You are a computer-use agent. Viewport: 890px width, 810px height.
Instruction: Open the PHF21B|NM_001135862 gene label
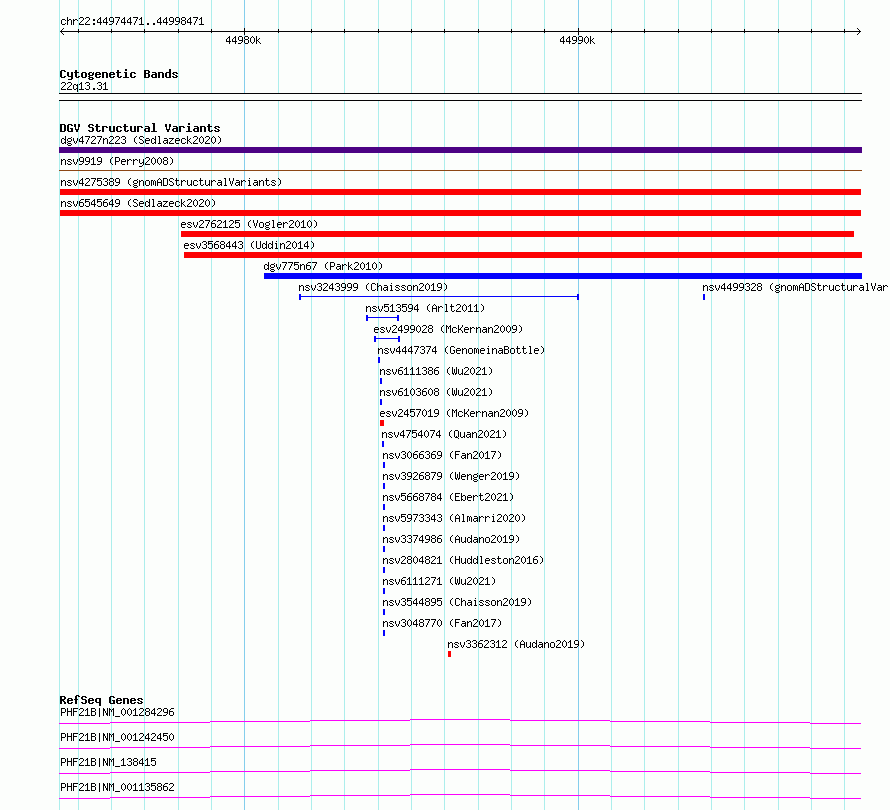pos(117,787)
